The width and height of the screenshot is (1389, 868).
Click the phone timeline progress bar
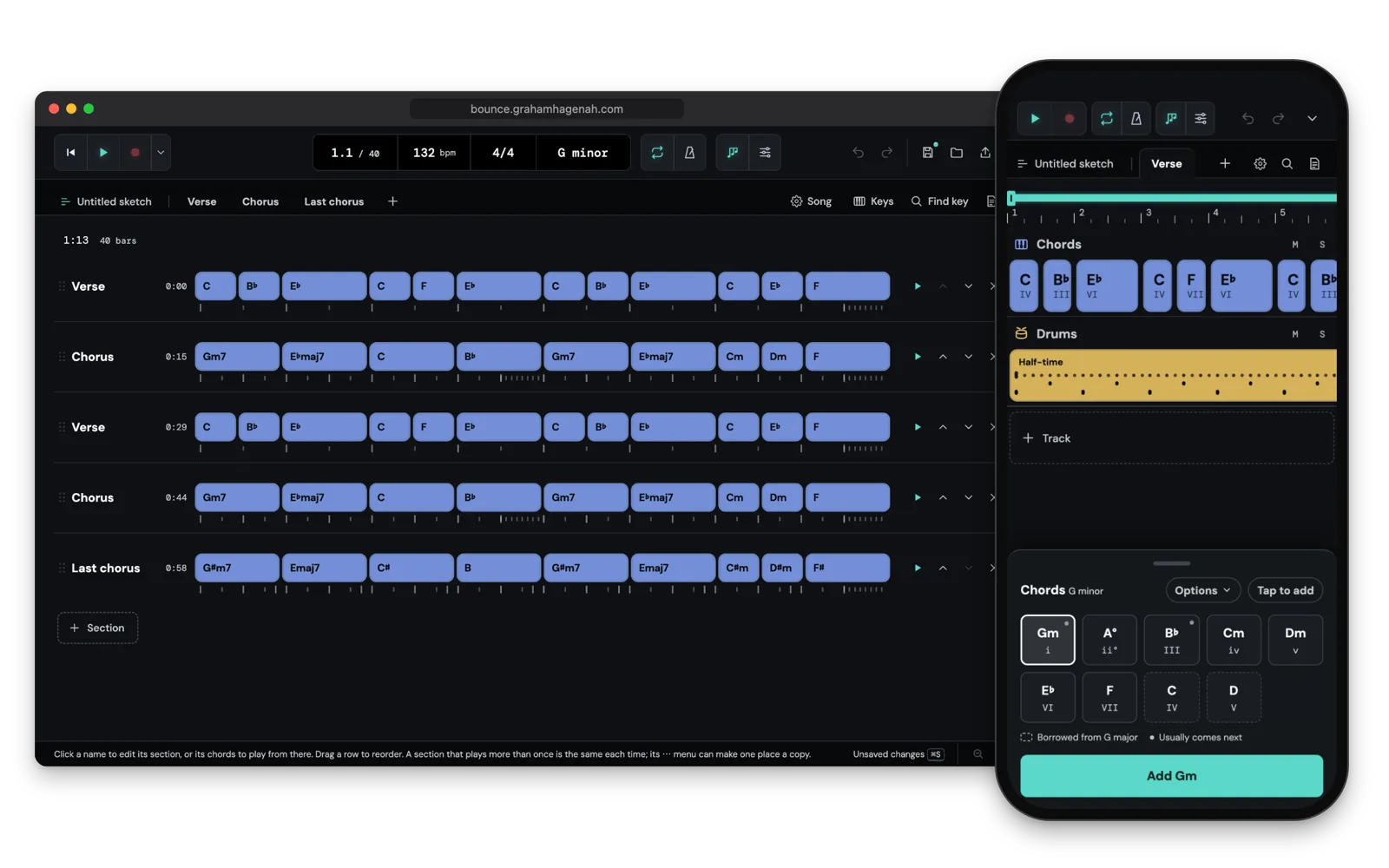[1172, 198]
